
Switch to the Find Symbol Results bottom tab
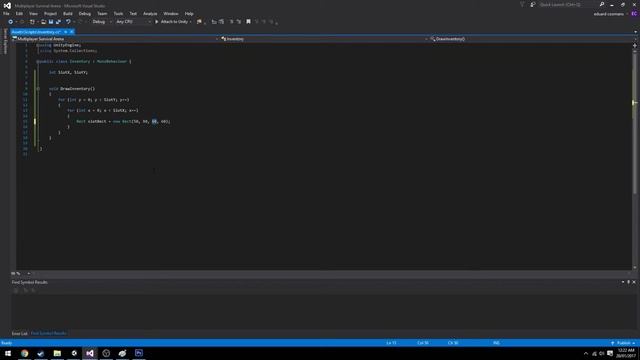(x=49, y=333)
